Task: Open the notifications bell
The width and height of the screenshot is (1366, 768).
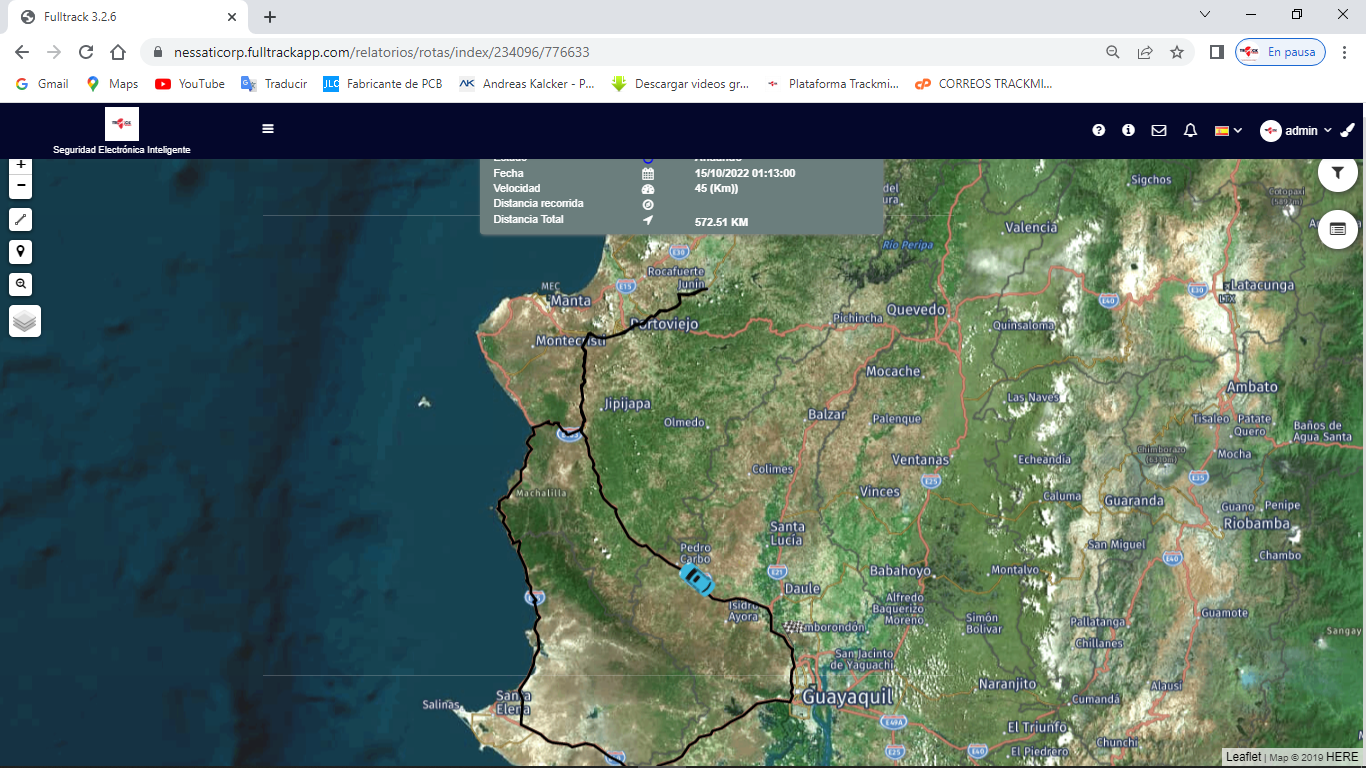Action: 1190,130
